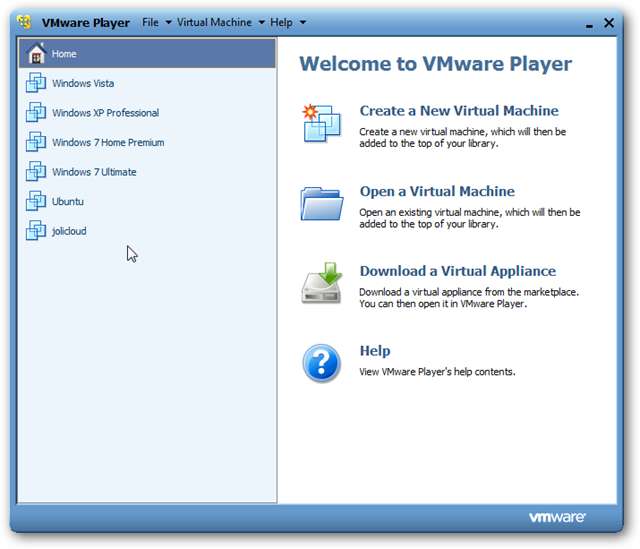
Task: Select Windows XP Professional in the library
Action: 105,113
